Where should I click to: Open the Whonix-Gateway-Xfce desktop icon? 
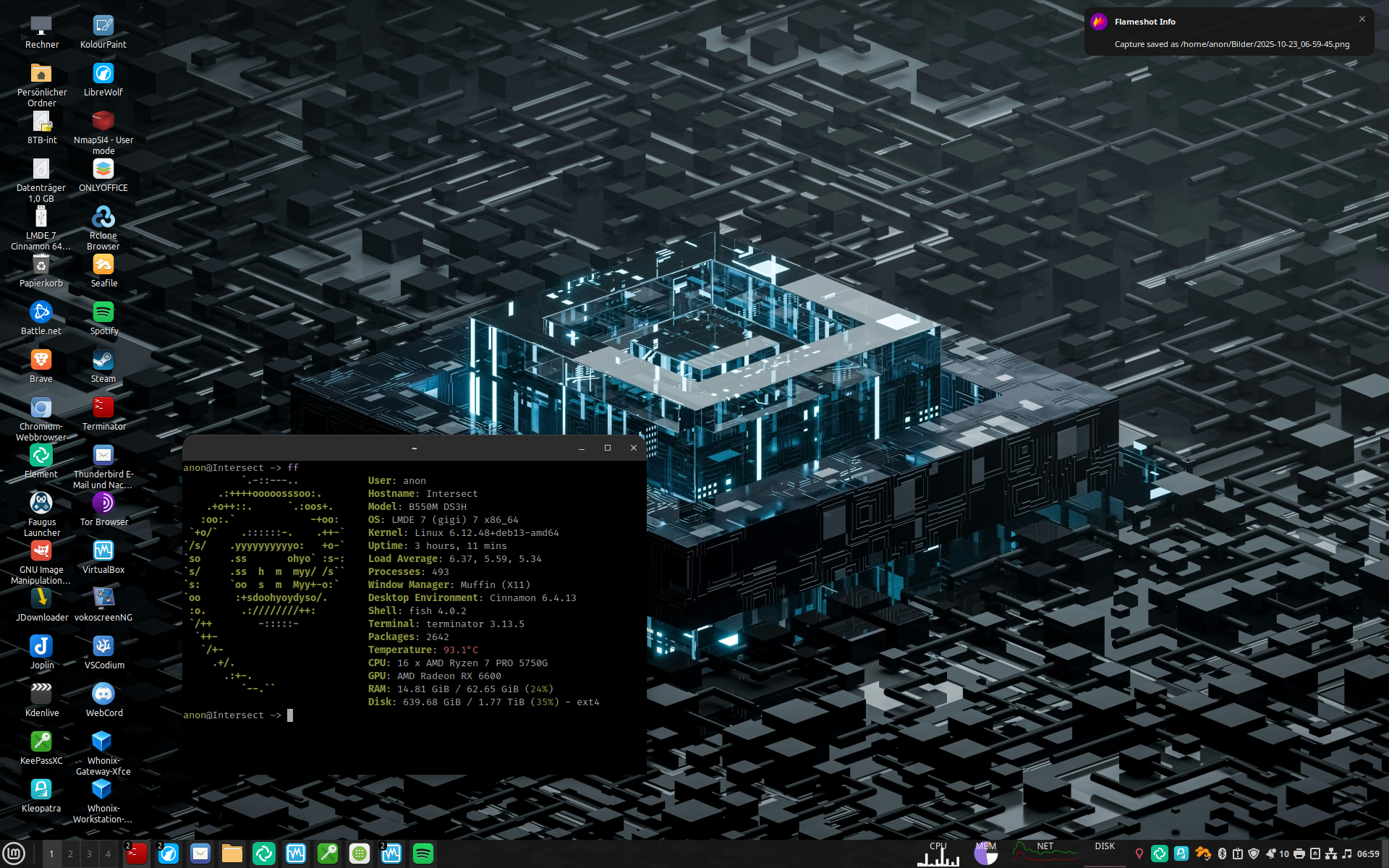102,741
